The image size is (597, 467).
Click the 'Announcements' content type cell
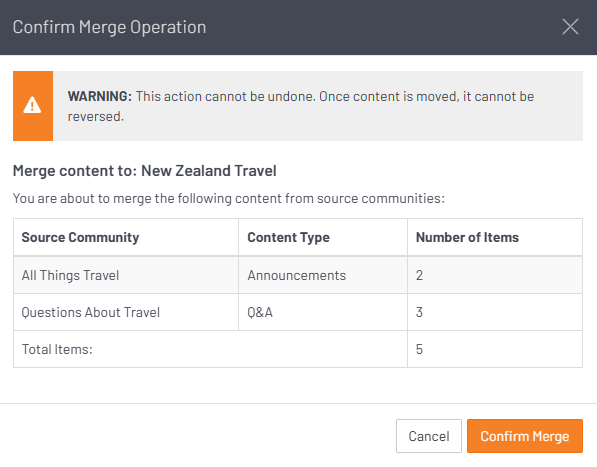point(323,275)
